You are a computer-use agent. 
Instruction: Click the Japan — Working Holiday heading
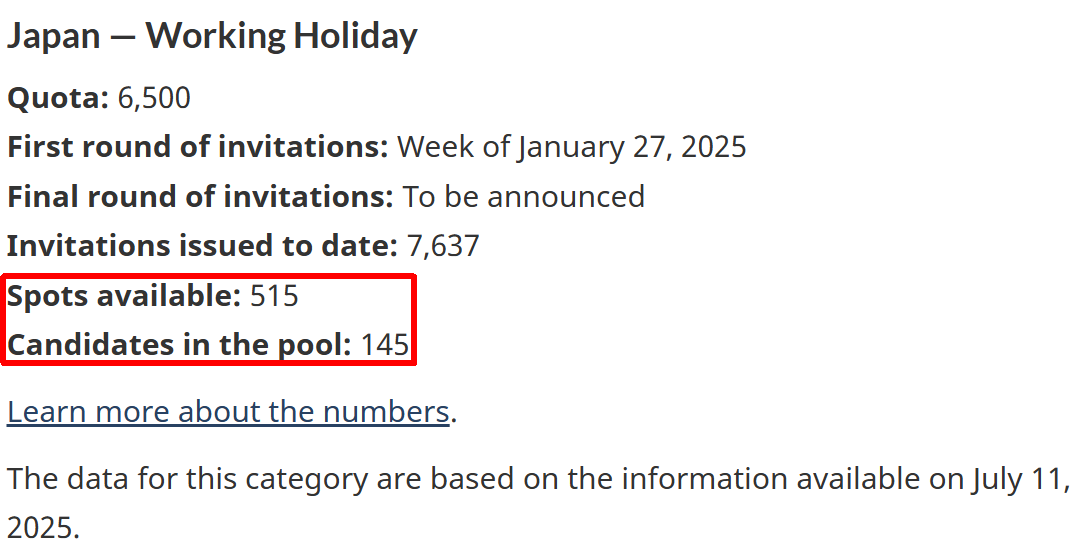pyautogui.click(x=212, y=36)
